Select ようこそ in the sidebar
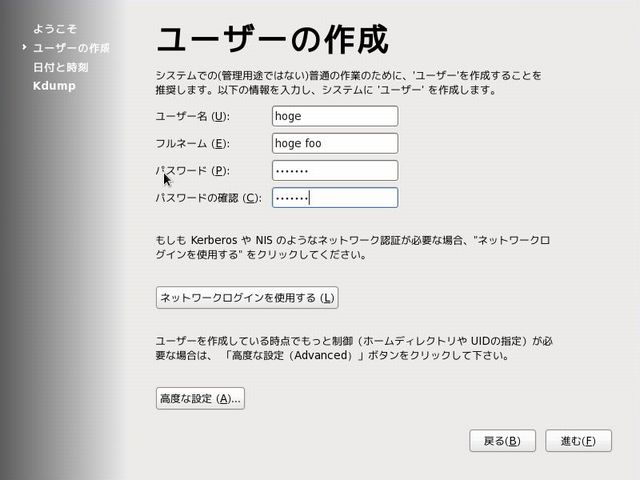Image resolution: width=640 pixels, height=480 pixels. pyautogui.click(x=54, y=29)
